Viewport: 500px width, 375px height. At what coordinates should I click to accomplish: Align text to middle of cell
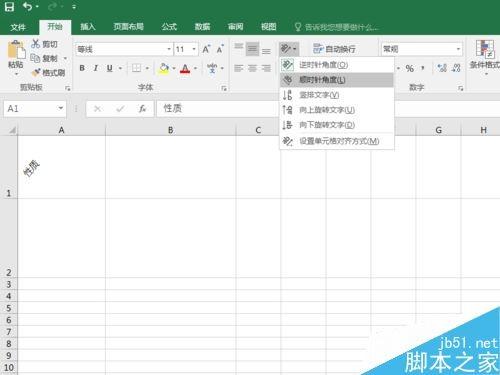(252, 49)
